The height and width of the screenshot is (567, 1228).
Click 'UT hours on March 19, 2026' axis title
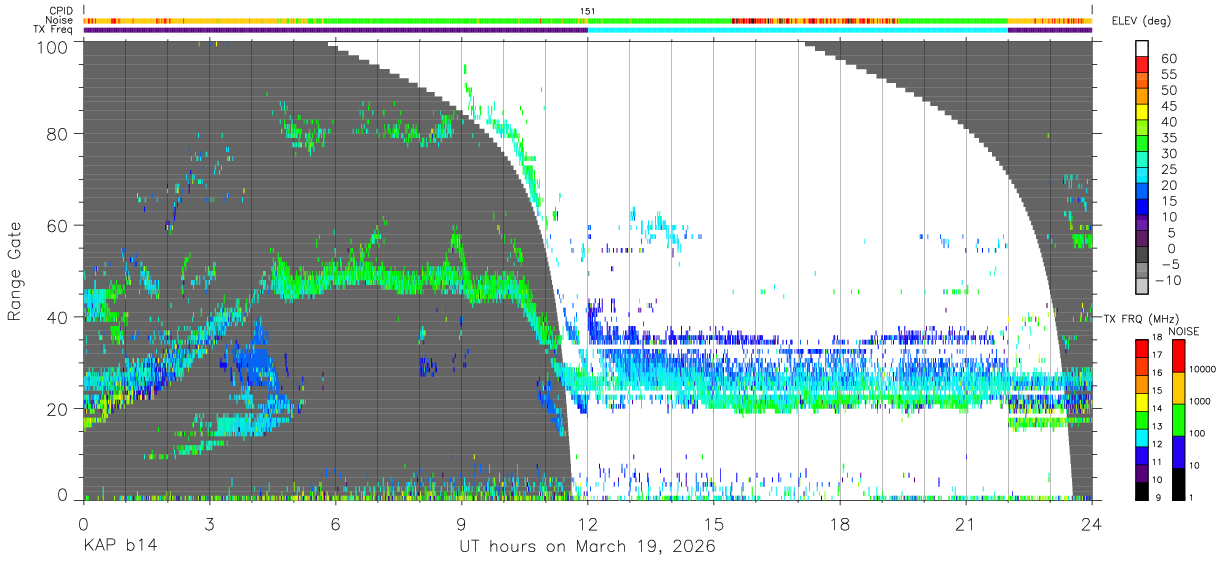[x=588, y=547]
